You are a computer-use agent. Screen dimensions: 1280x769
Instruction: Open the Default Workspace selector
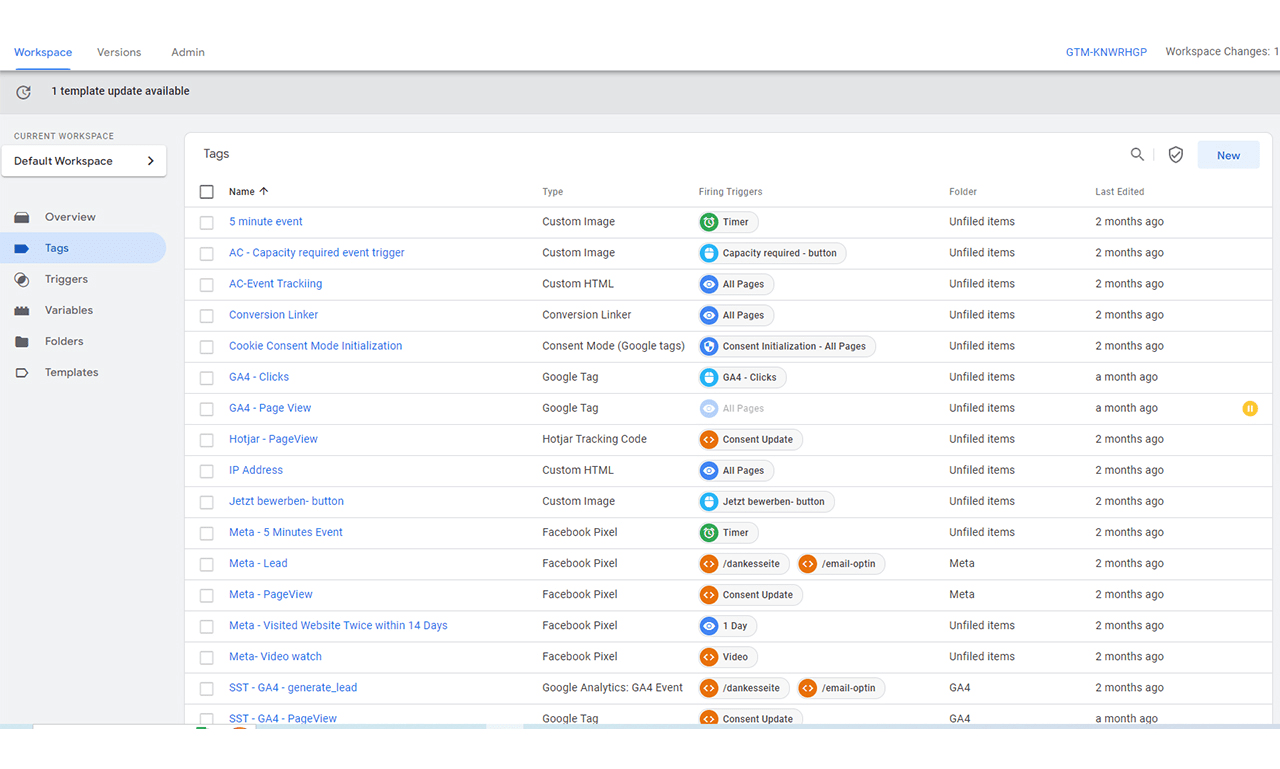[x=84, y=161]
